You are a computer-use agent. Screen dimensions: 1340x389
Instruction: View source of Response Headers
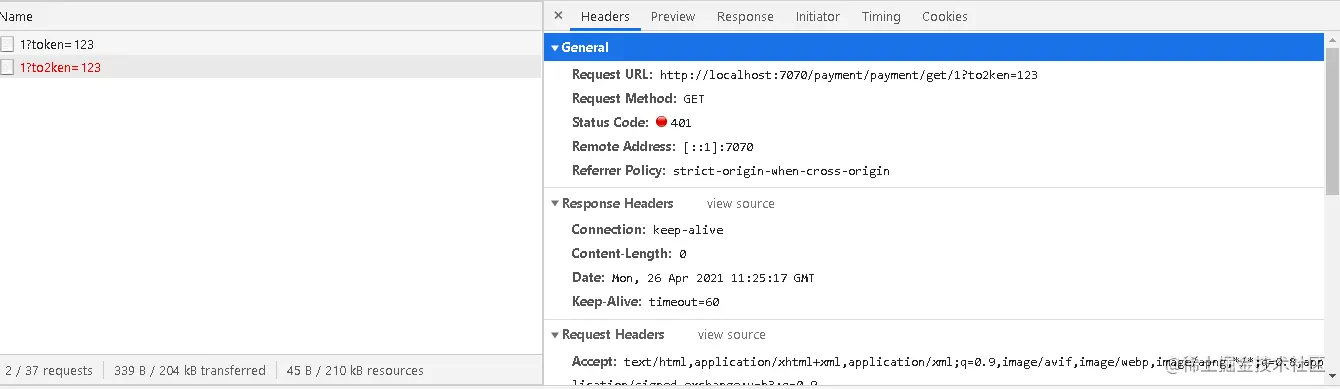(741, 203)
